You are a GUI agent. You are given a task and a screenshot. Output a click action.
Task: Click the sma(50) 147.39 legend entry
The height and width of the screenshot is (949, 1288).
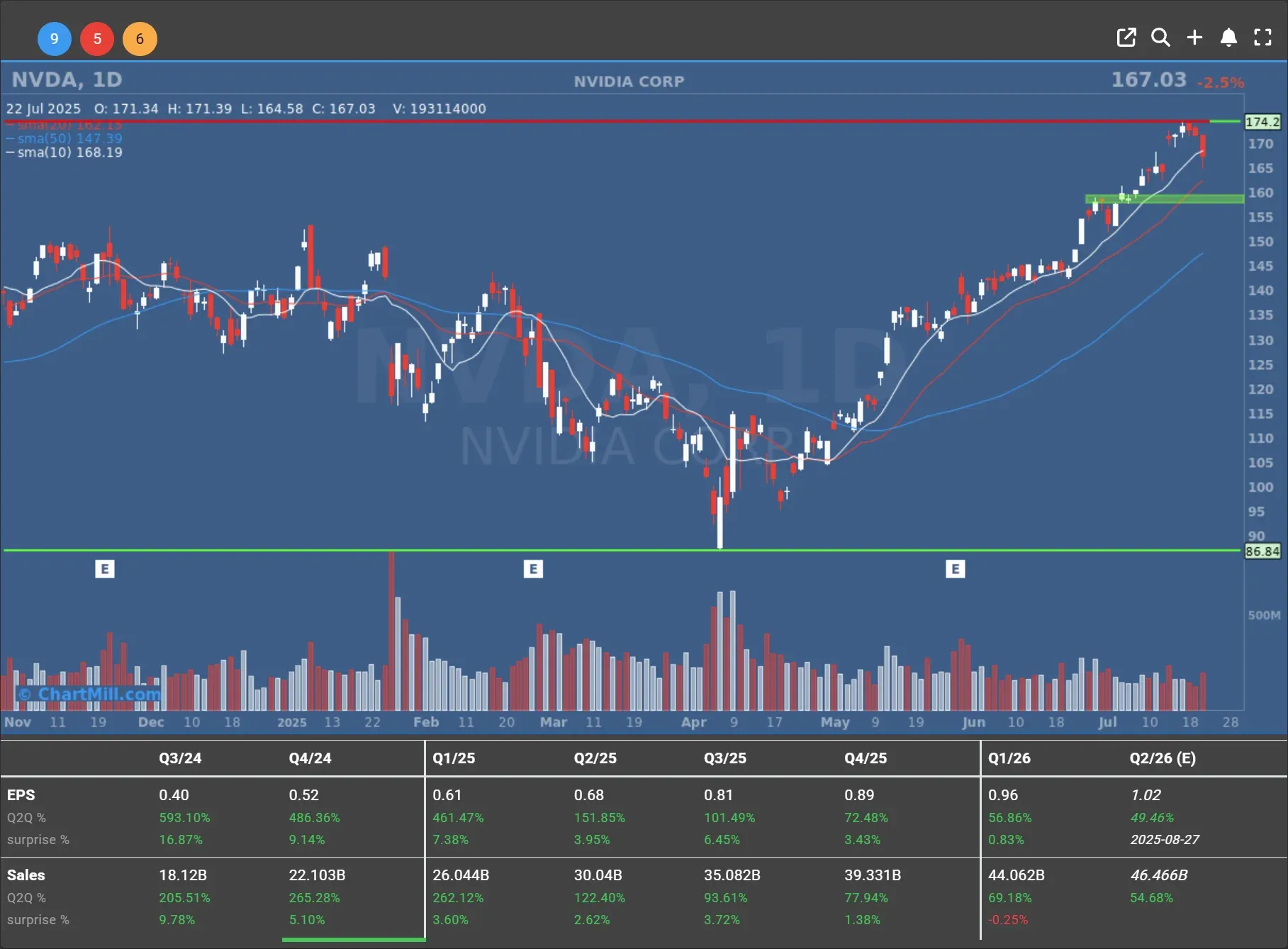click(65, 138)
